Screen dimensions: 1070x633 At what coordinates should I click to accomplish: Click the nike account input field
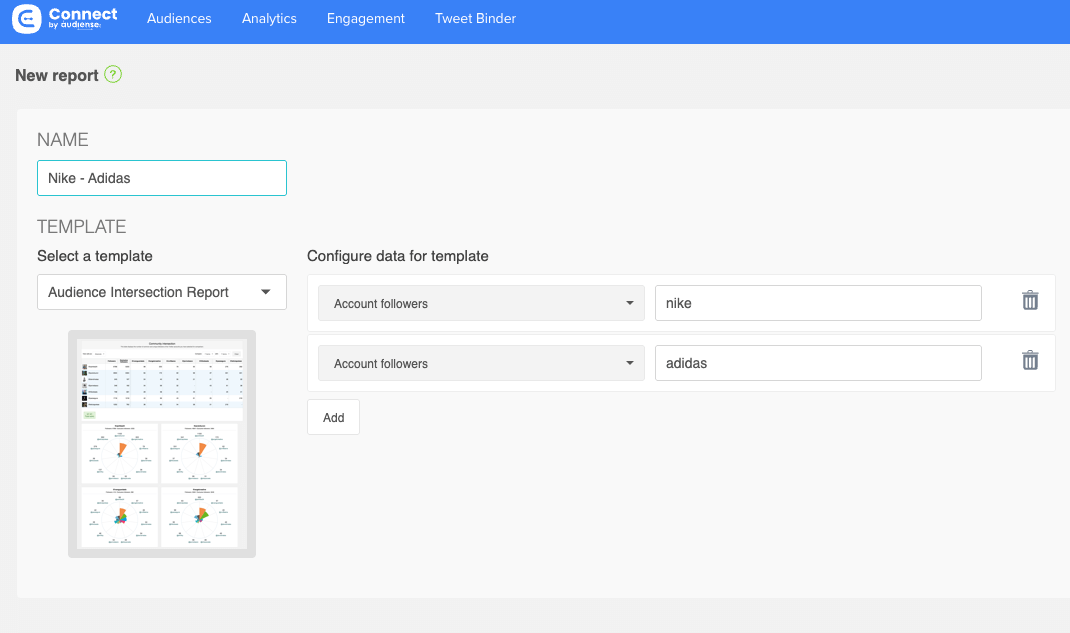(x=818, y=303)
